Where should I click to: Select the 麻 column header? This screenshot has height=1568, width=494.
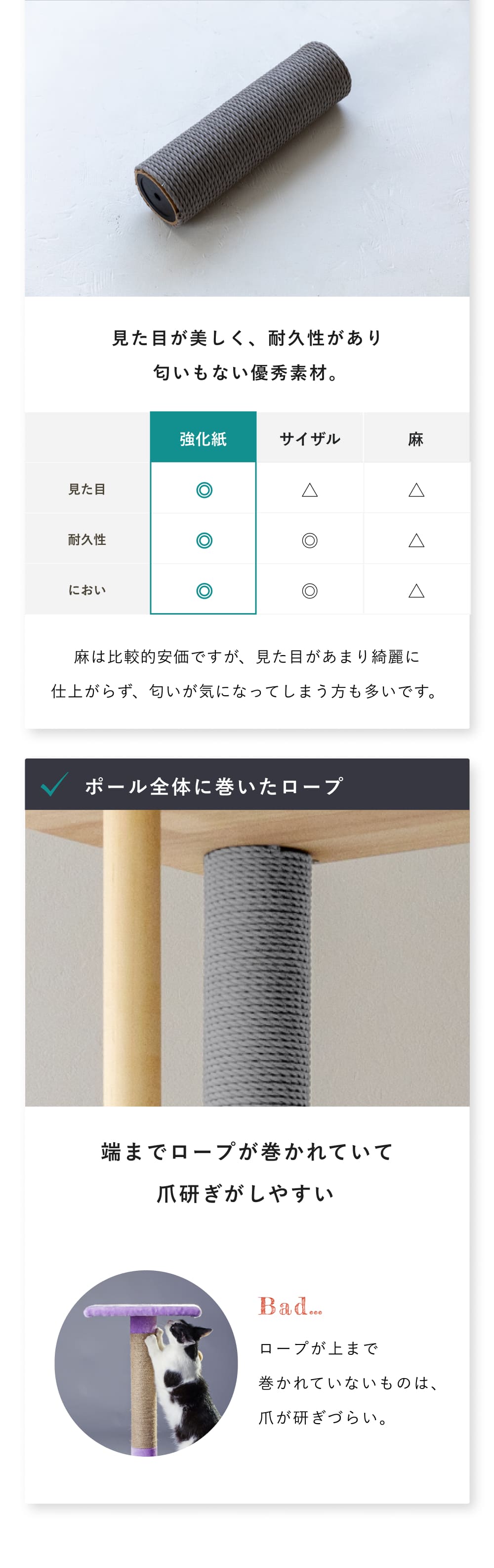coord(416,437)
